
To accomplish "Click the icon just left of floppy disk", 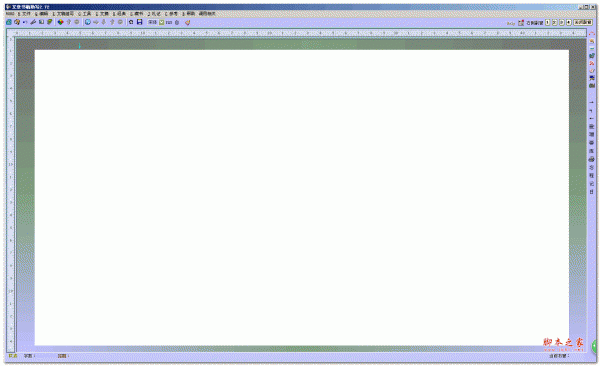I will tap(131, 22).
